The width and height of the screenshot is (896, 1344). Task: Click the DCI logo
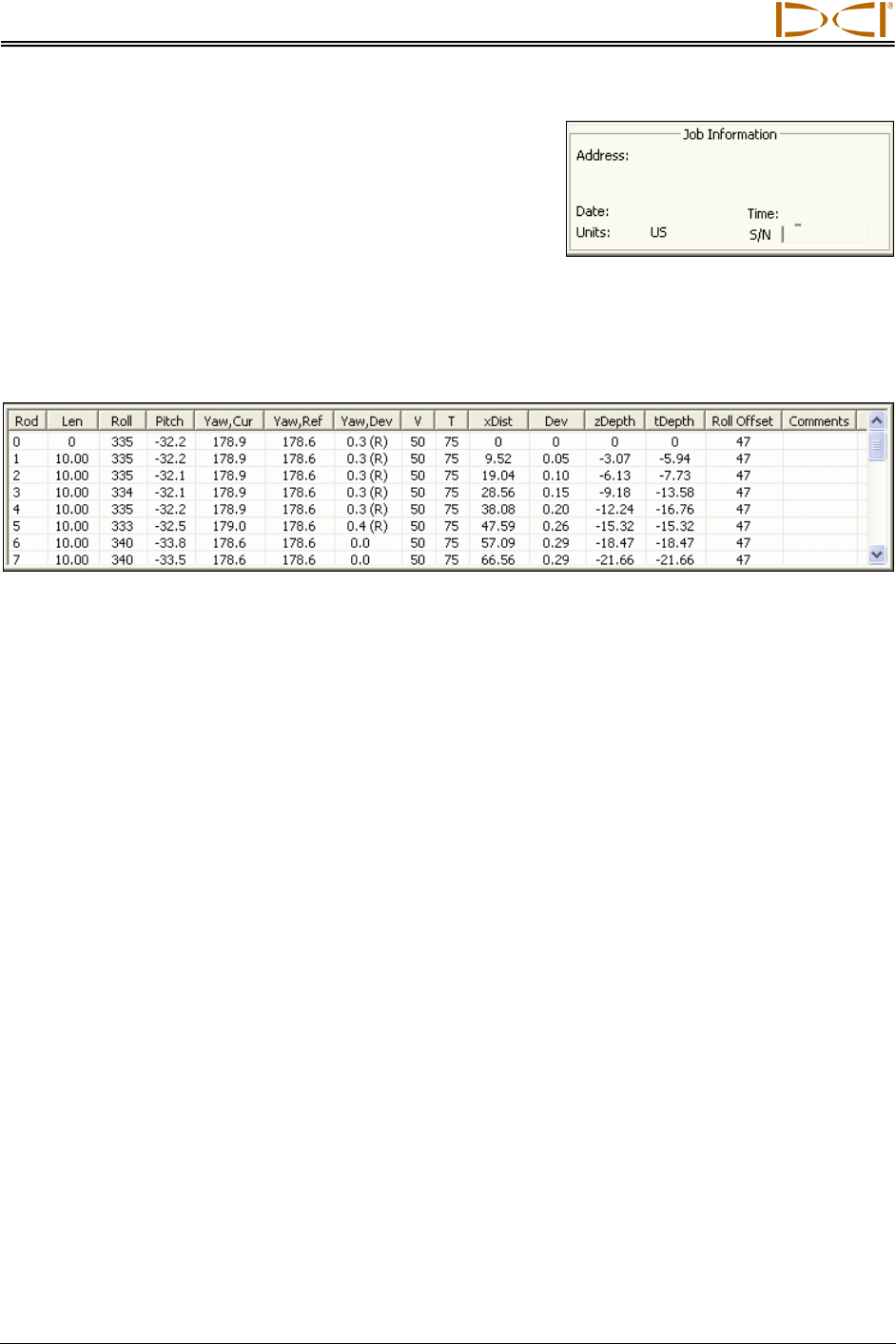pyautogui.click(x=834, y=19)
